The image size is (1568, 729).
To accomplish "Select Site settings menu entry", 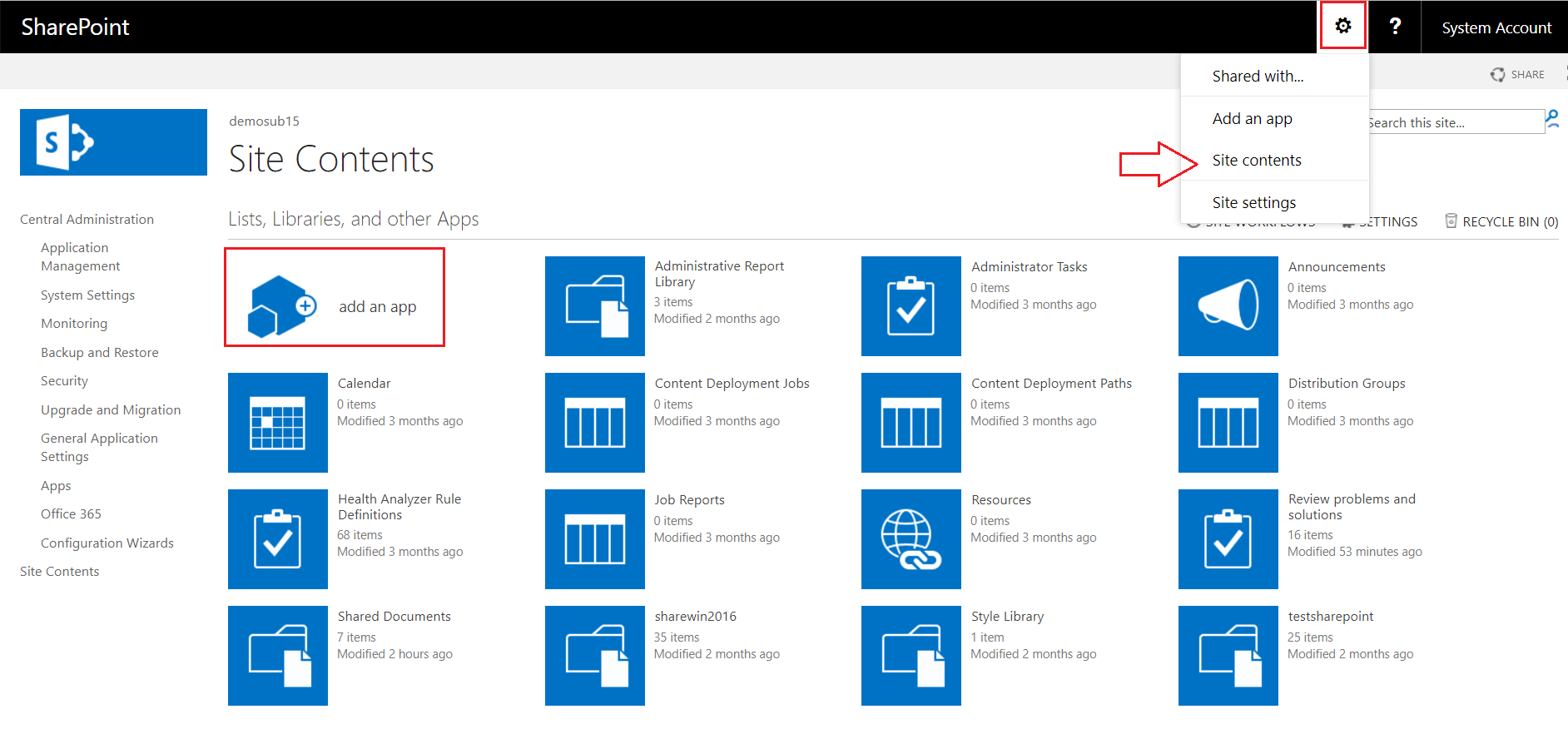I will point(1274,202).
